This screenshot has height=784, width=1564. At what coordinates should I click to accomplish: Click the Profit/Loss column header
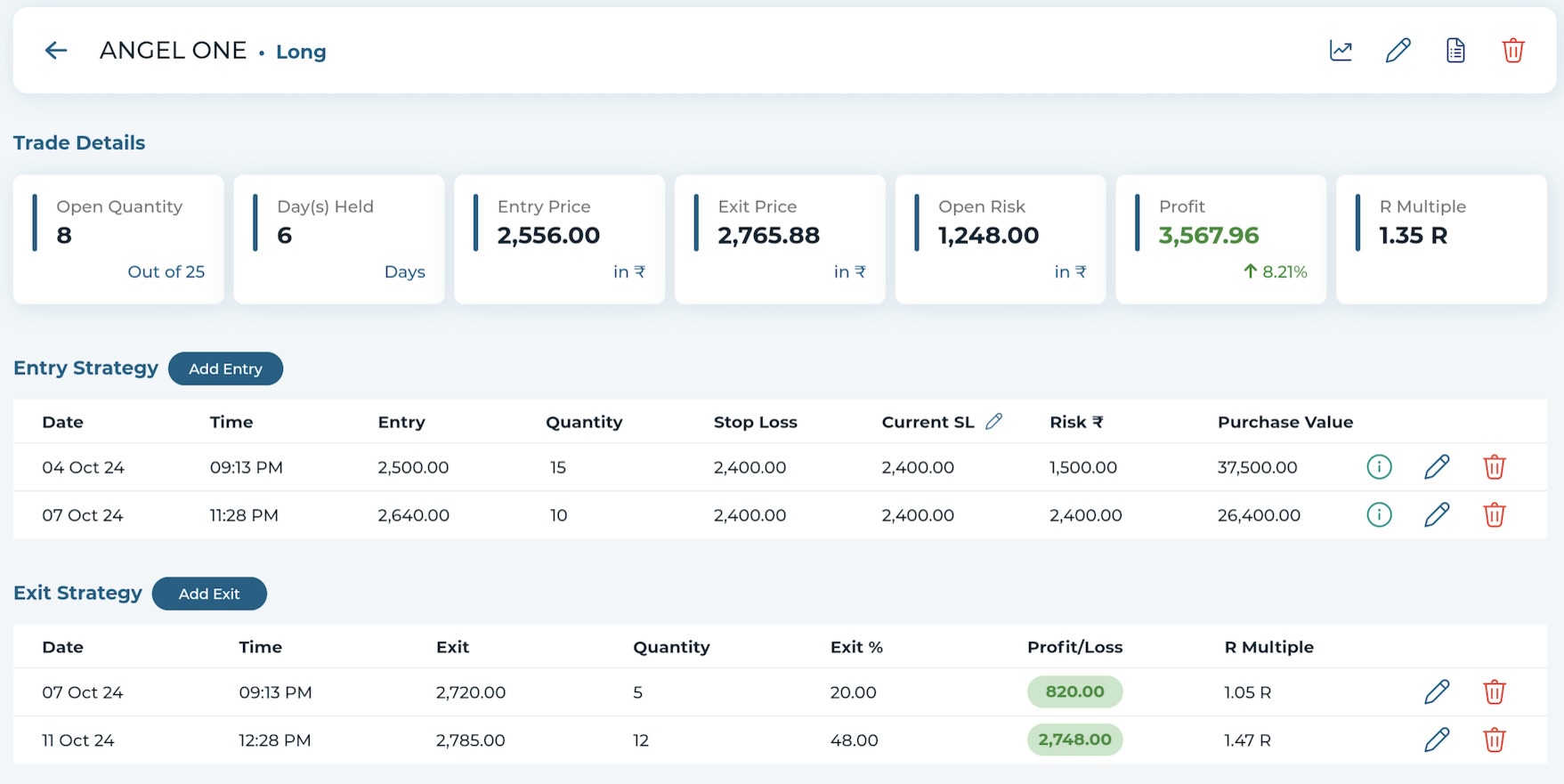(x=1074, y=647)
